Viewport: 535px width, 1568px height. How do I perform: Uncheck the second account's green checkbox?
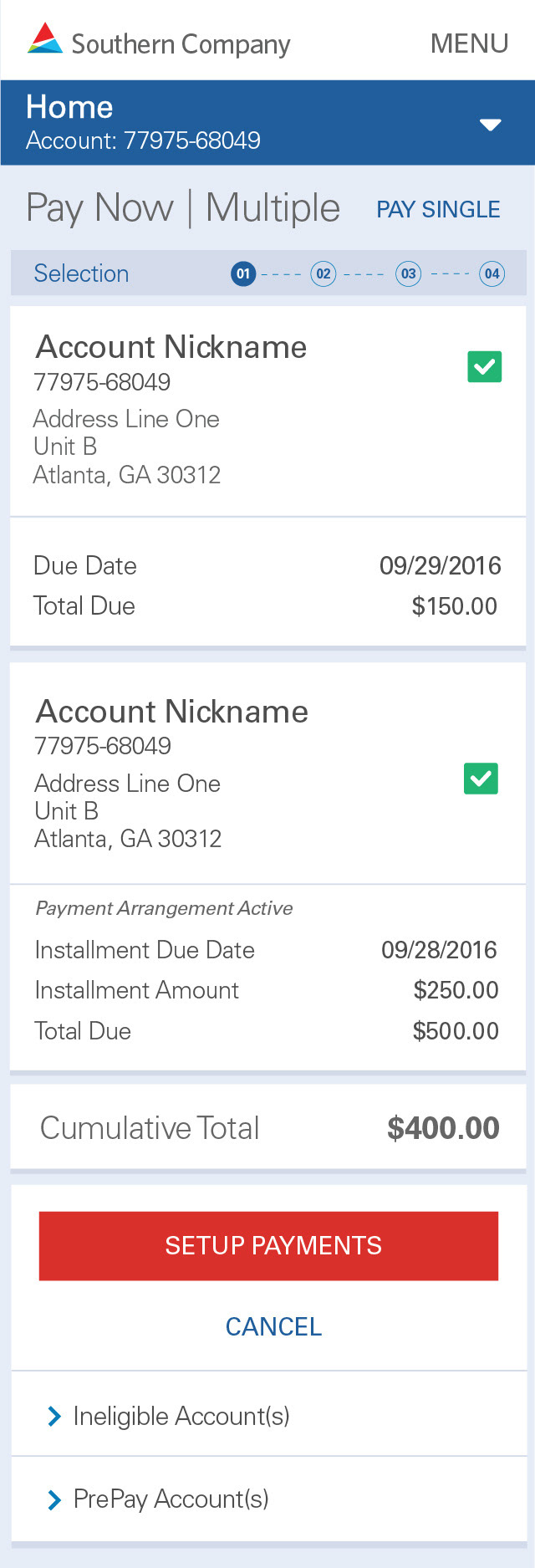click(x=481, y=779)
